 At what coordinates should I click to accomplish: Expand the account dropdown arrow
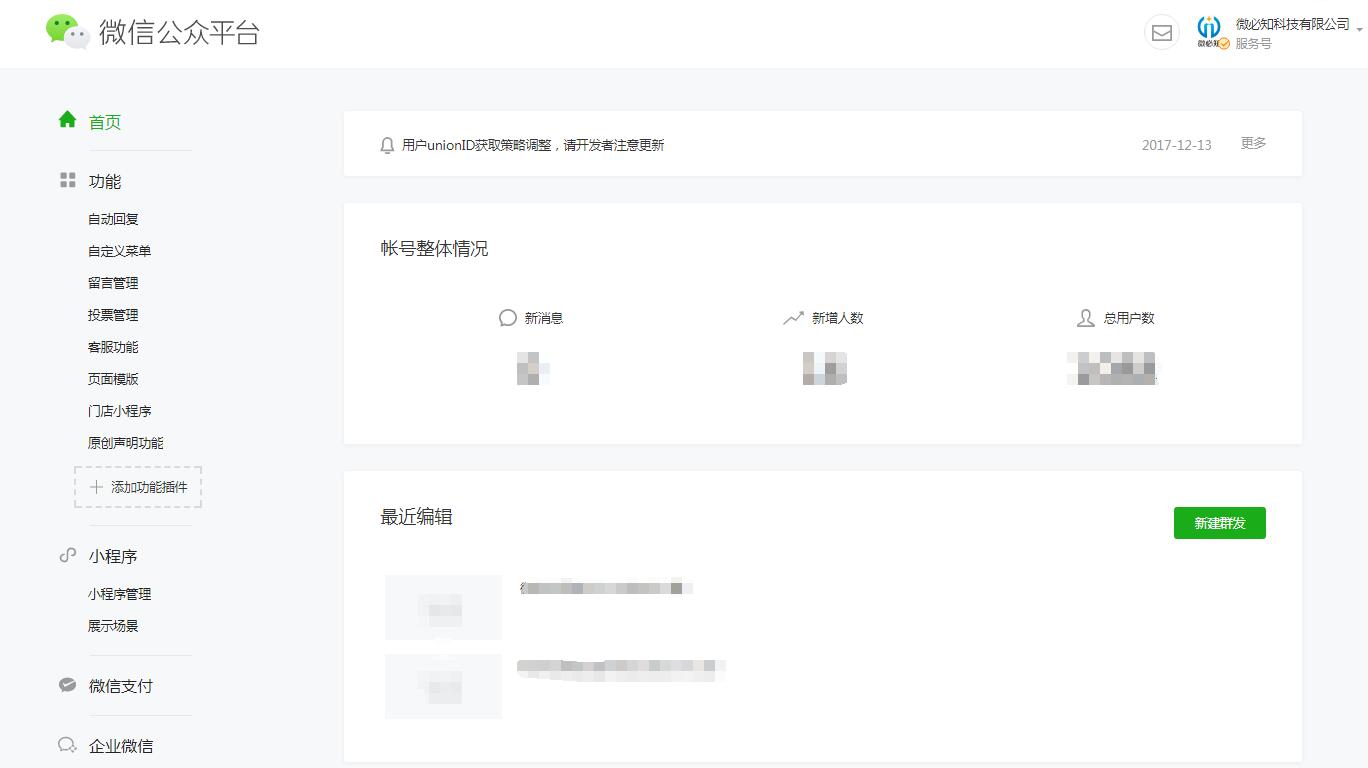pyautogui.click(x=1359, y=30)
